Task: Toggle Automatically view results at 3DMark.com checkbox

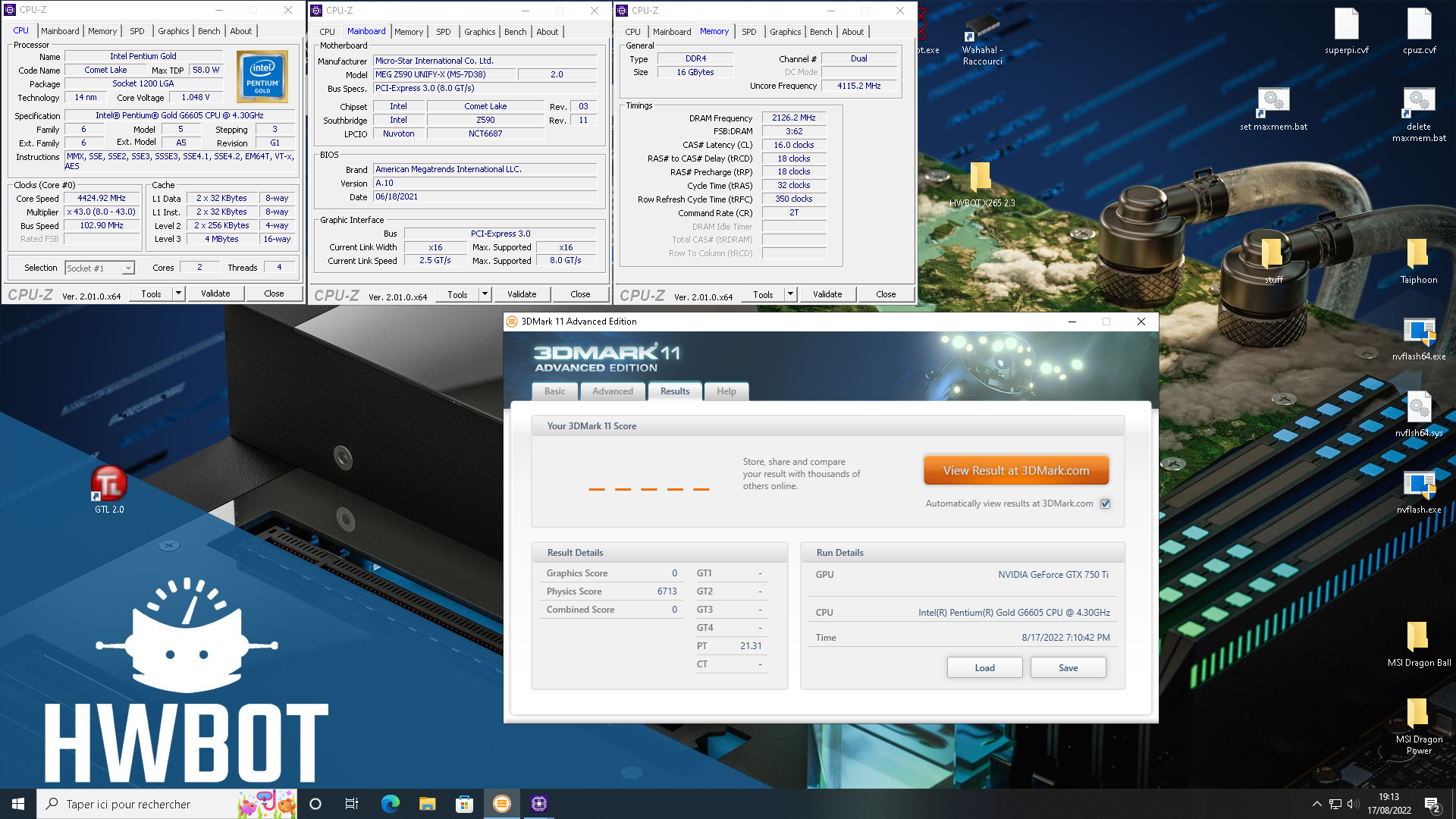Action: tap(1105, 504)
